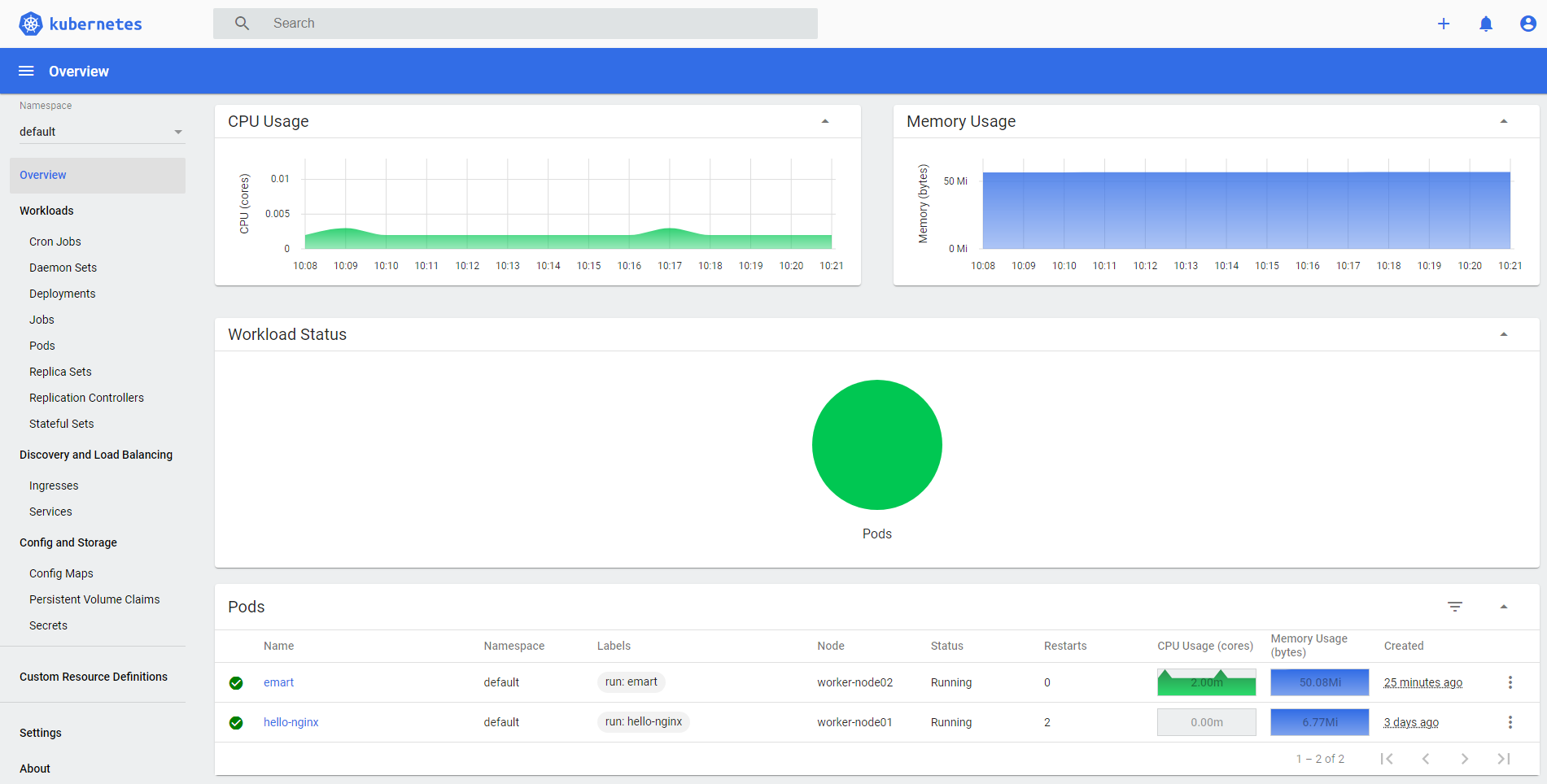The height and width of the screenshot is (784, 1547).
Task: Click the Created column header
Action: tap(1404, 646)
